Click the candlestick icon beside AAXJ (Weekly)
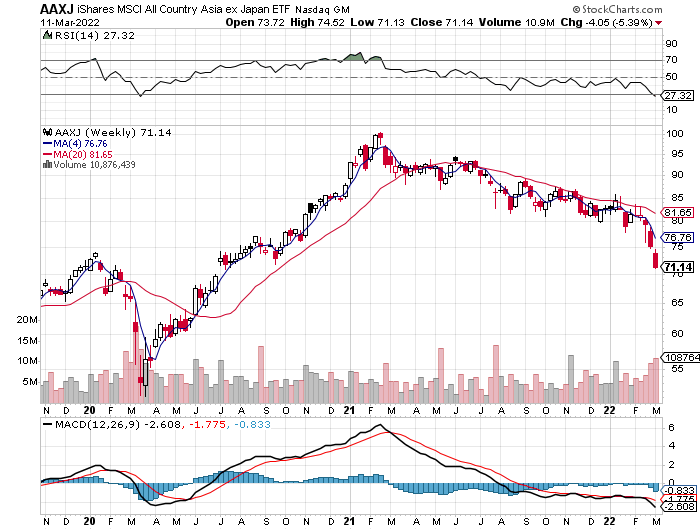 47,132
